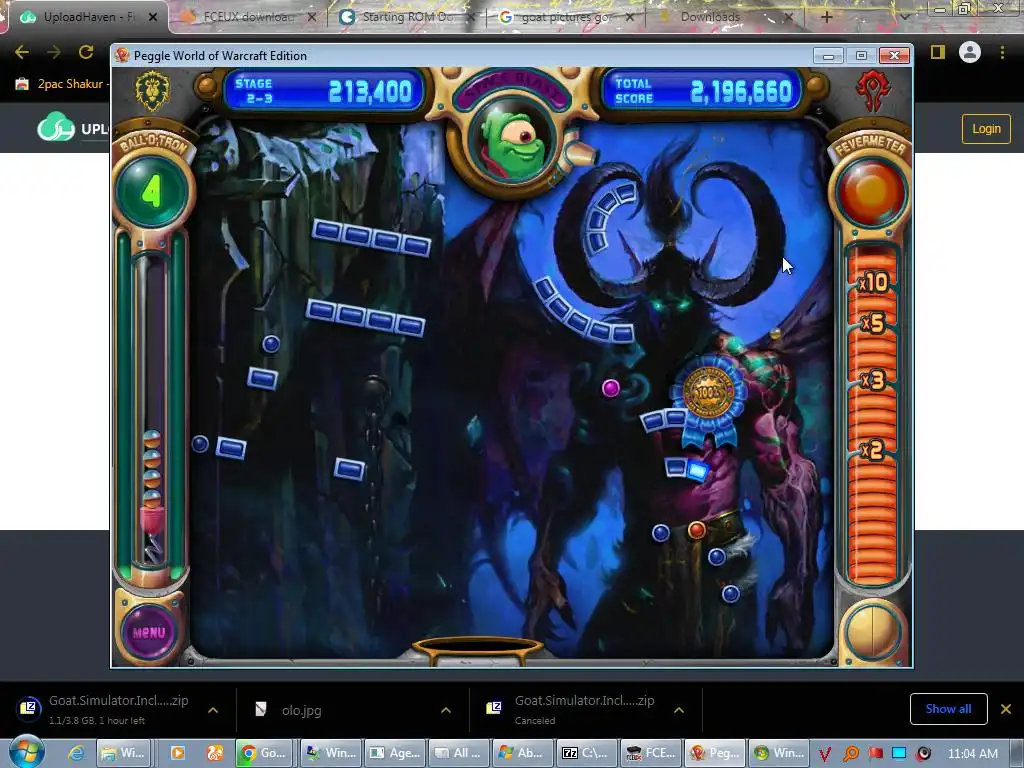Expand options for olo.jpg download

[446, 710]
